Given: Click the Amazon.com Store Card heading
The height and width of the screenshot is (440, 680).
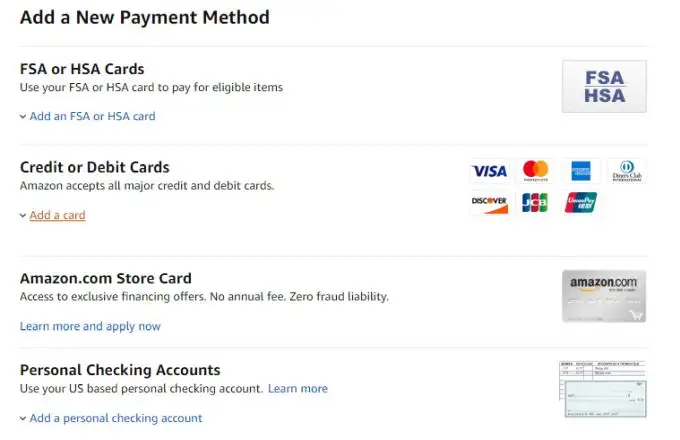Looking at the screenshot, I should [x=106, y=278].
